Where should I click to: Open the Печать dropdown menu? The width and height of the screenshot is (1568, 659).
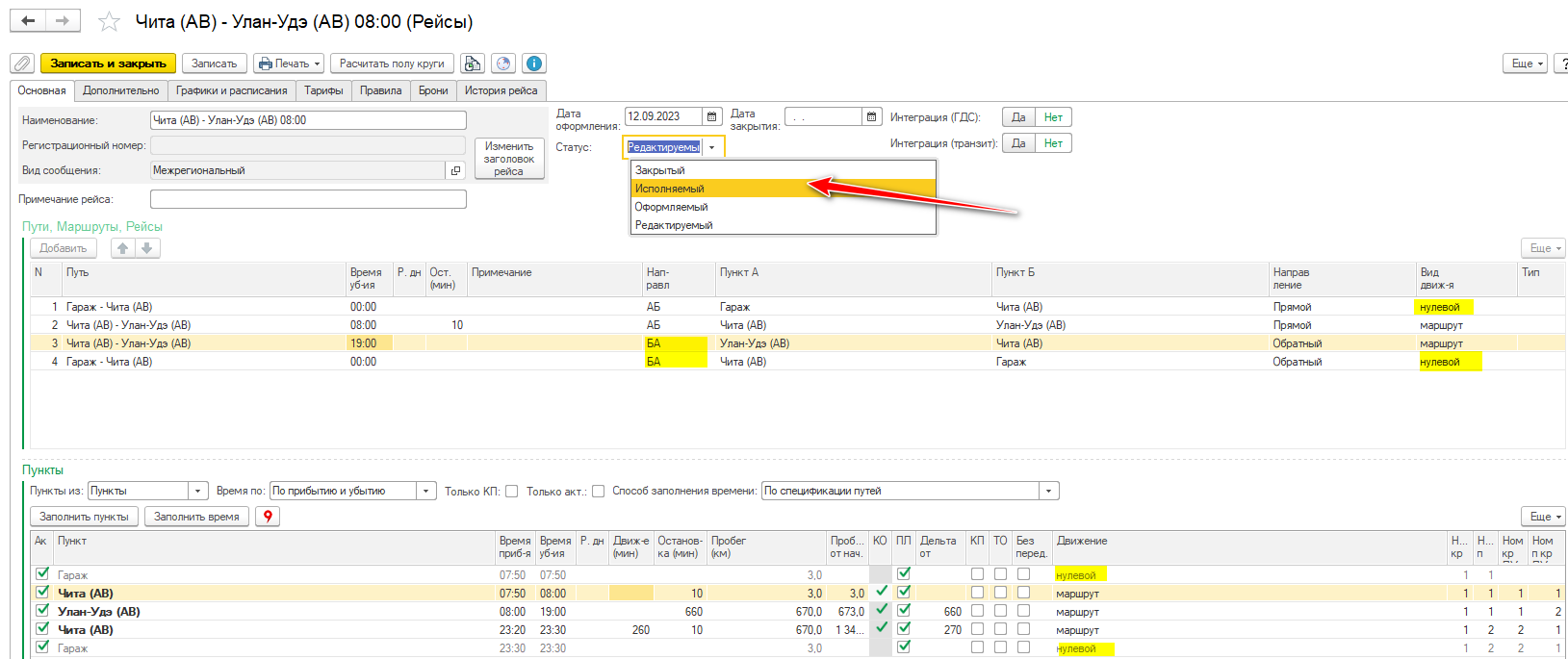290,63
